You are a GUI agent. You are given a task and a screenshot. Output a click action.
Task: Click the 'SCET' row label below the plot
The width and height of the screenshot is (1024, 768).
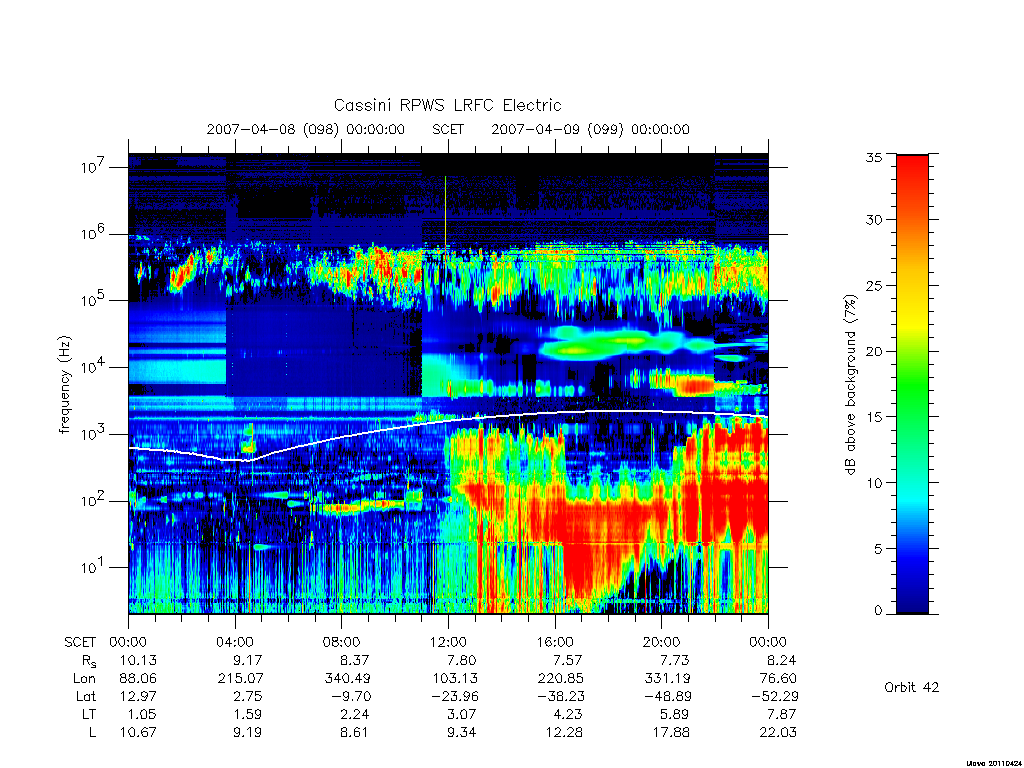pyautogui.click(x=80, y=642)
